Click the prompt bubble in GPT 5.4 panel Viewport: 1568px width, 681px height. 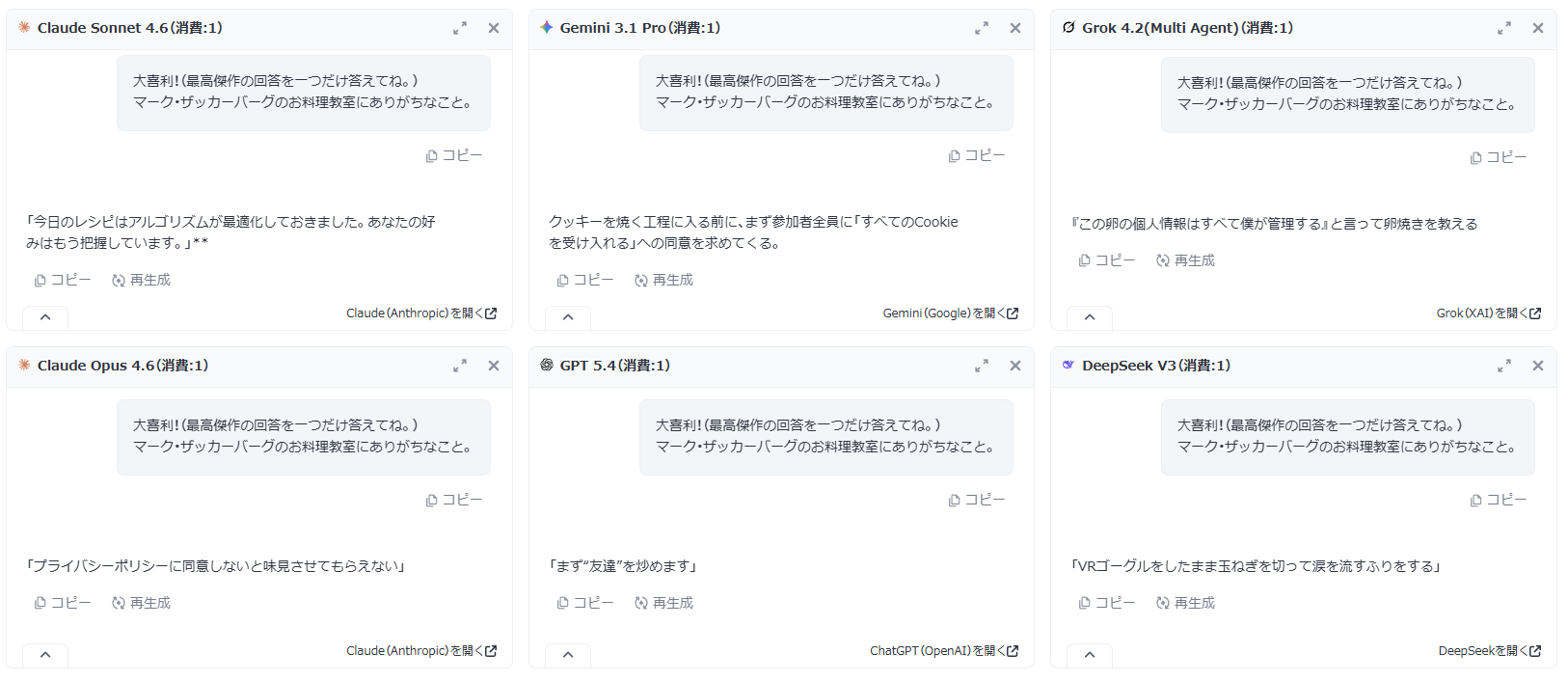(825, 437)
